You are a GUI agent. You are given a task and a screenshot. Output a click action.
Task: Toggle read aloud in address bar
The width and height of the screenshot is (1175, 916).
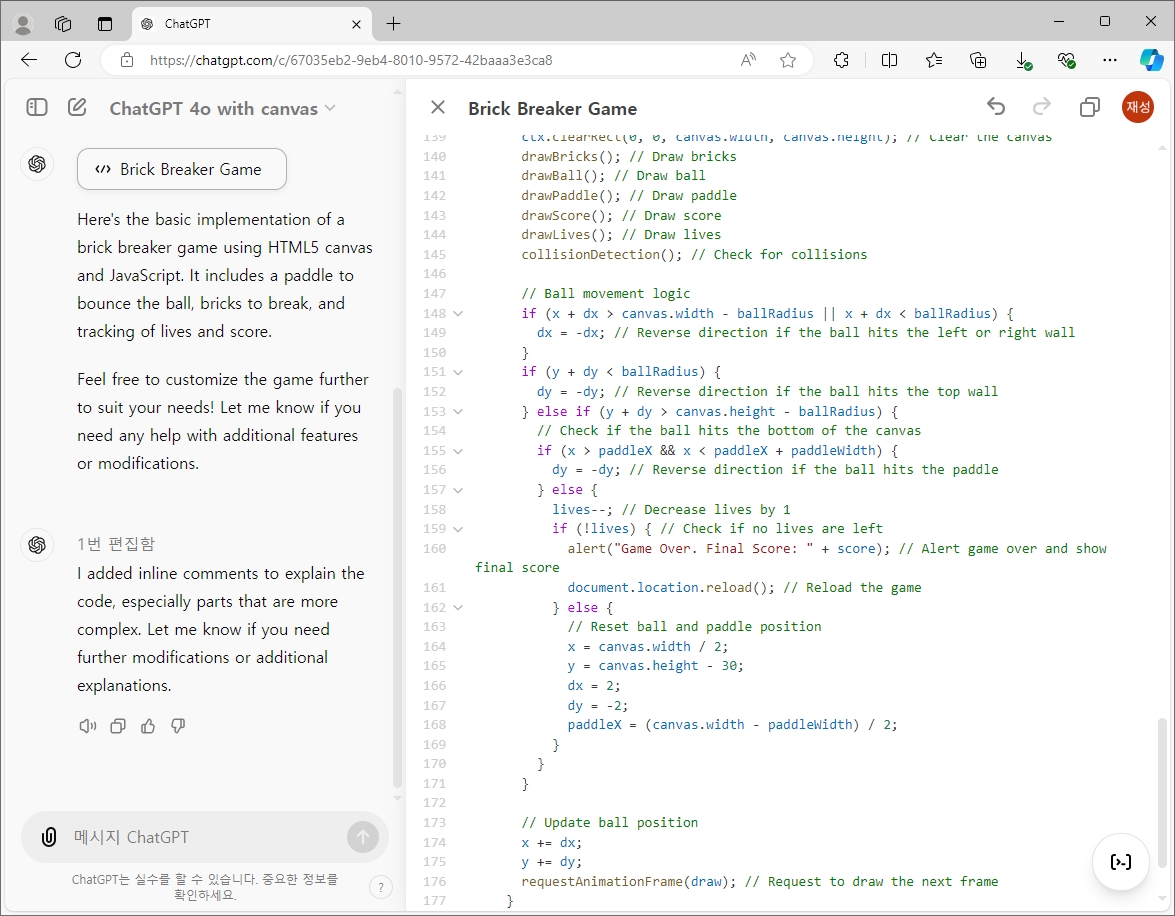(748, 60)
